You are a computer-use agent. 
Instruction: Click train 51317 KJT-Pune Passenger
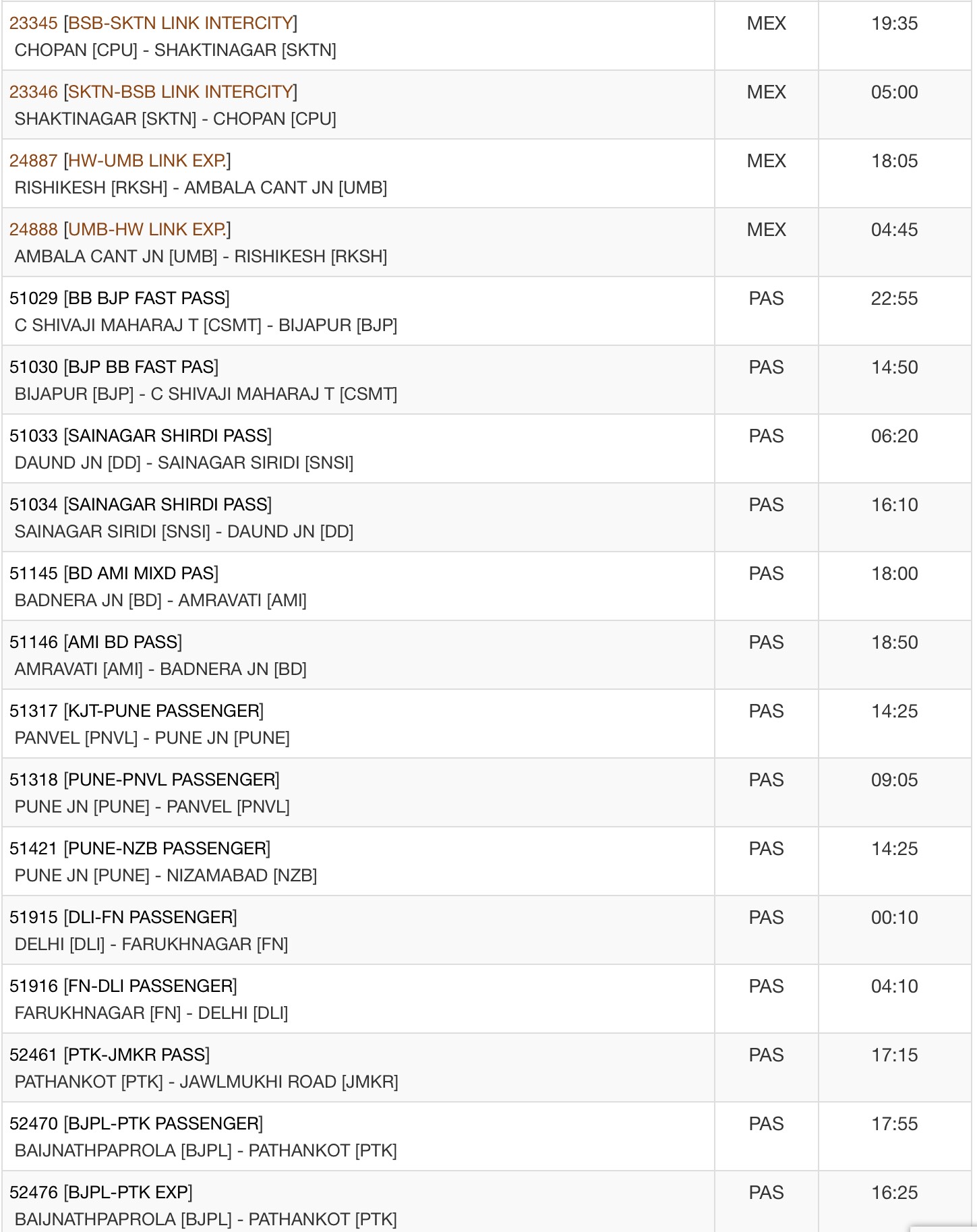coord(136,711)
